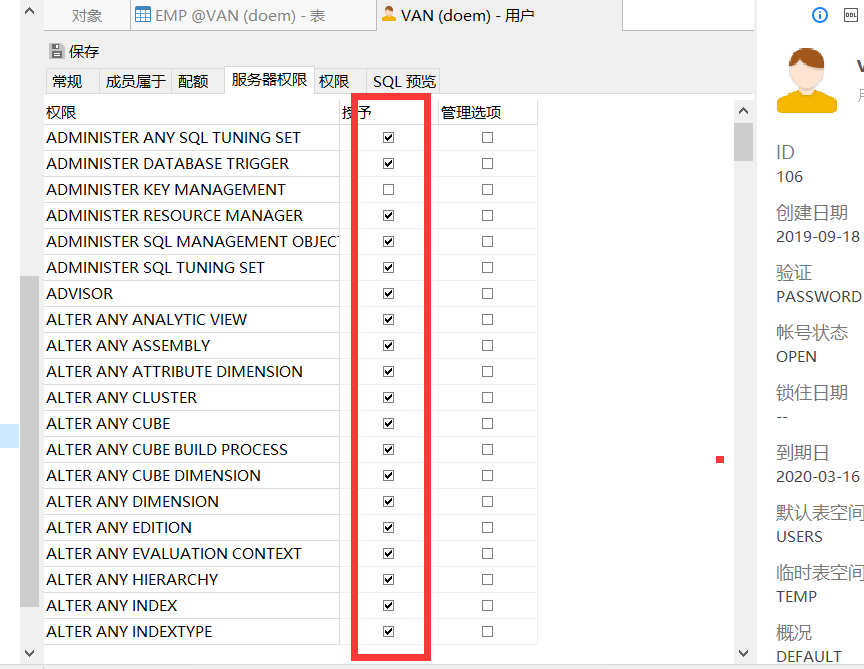This screenshot has height=669, width=864.
Task: Select the ALTER ANY CUBE BUILD PROCESS row
Action: pyautogui.click(x=191, y=450)
